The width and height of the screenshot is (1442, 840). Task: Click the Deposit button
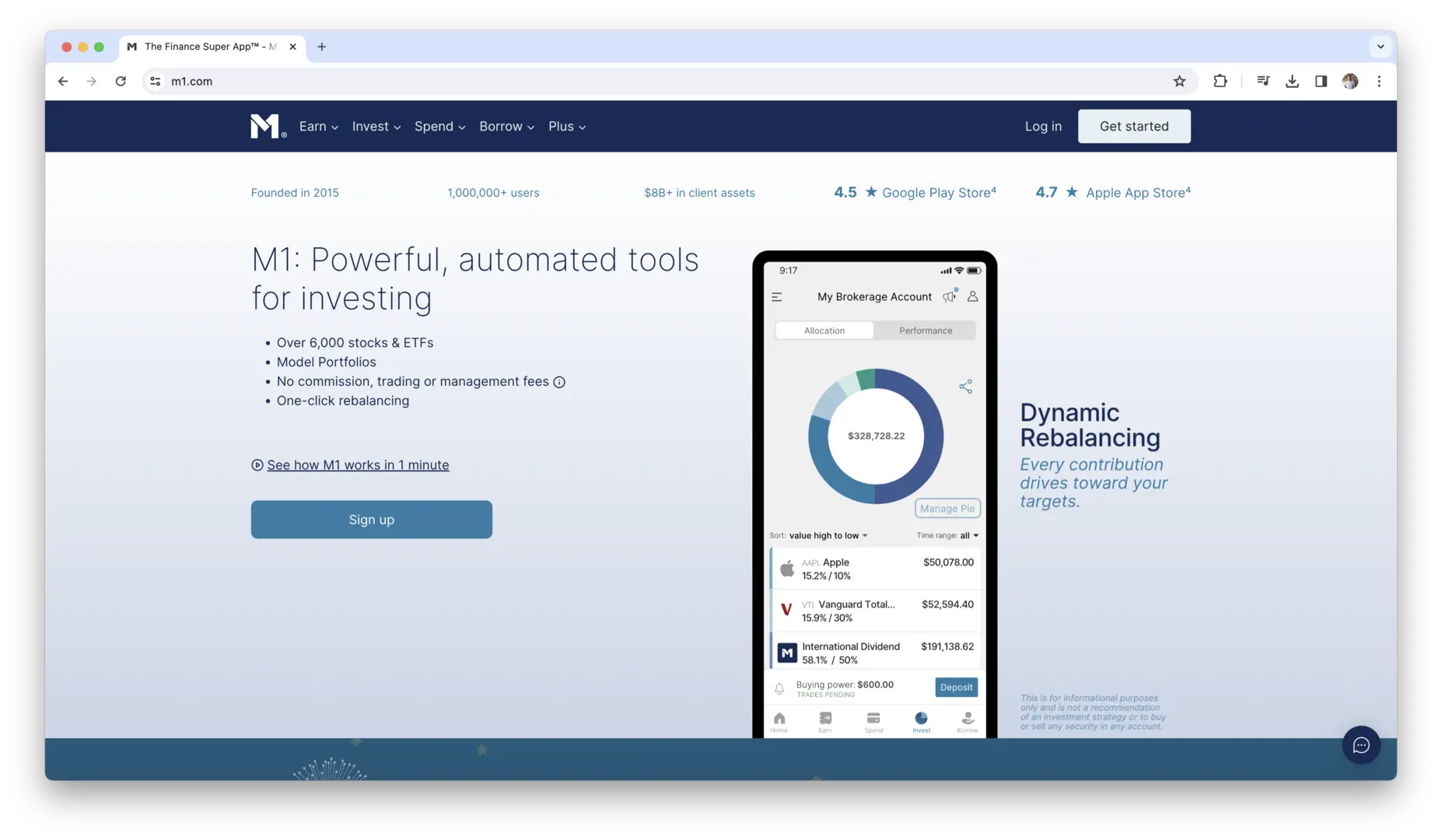(x=956, y=688)
